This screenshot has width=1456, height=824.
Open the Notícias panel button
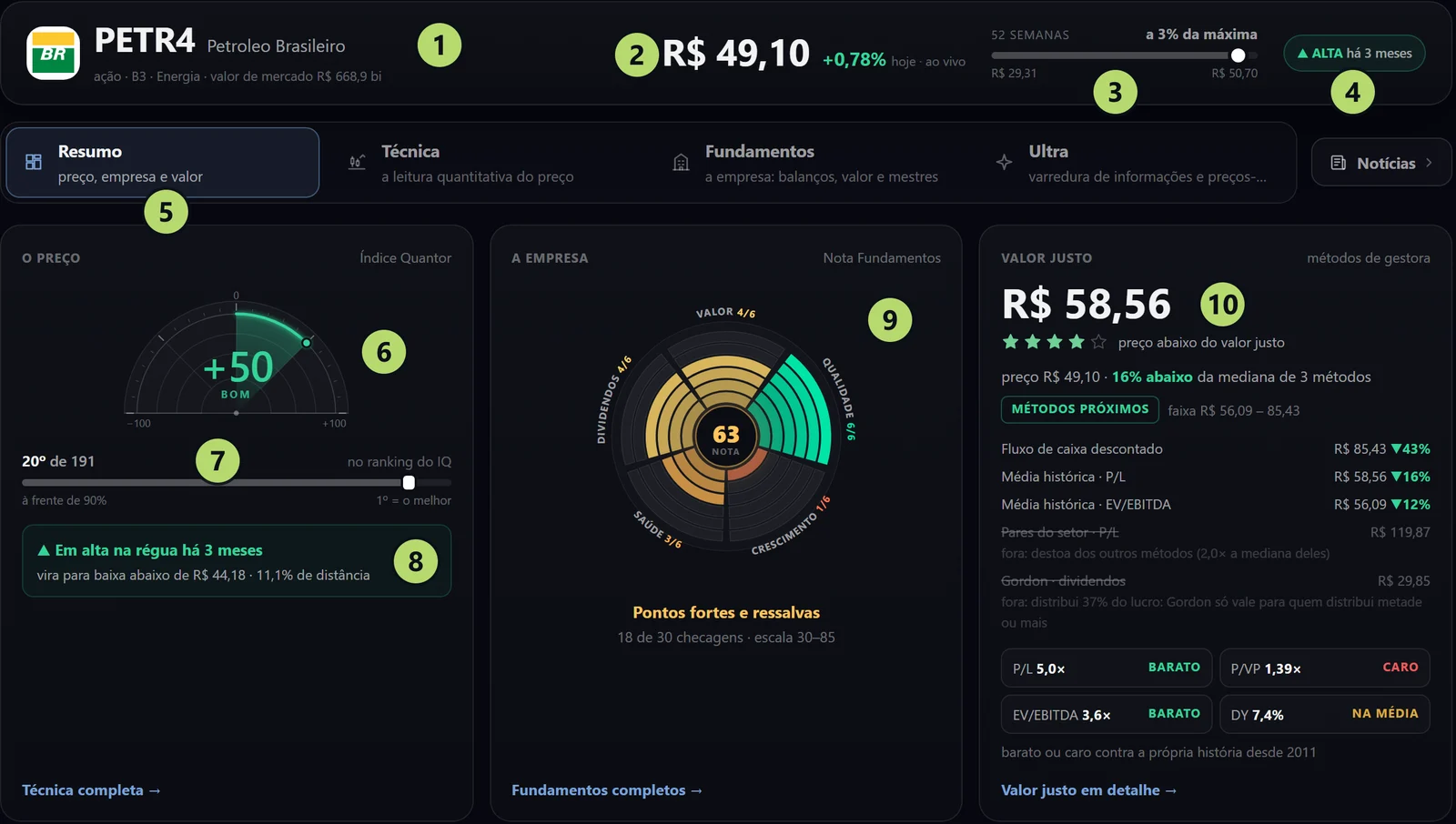tap(1381, 163)
